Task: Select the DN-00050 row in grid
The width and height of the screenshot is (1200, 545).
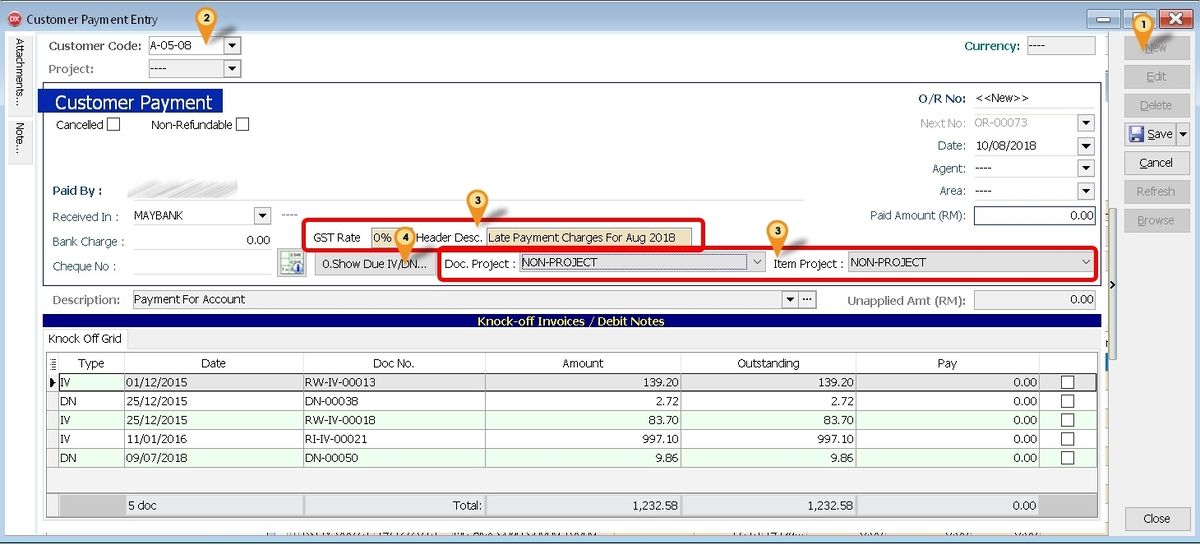Action: click(330, 458)
